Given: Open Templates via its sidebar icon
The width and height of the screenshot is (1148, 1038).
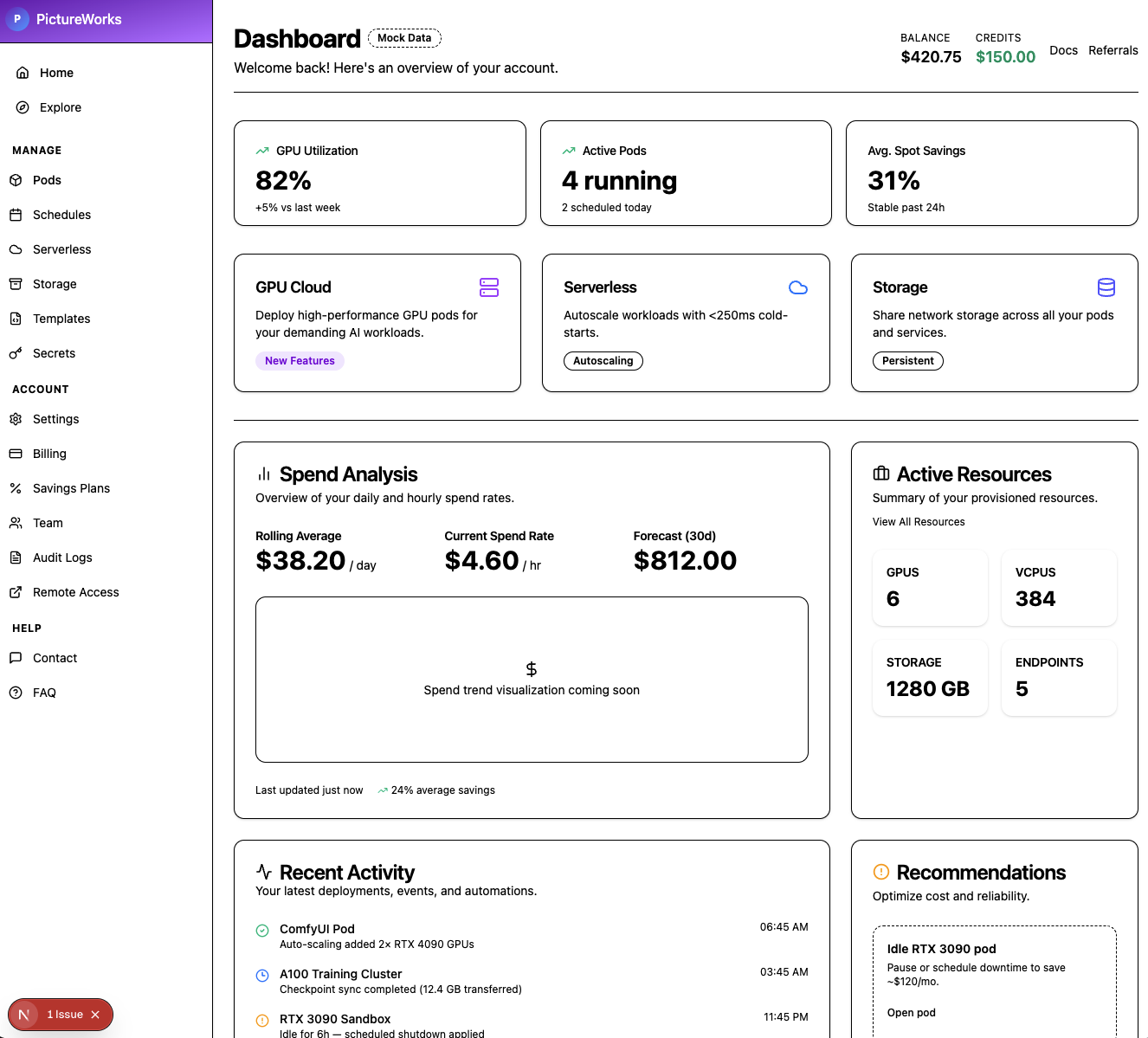Looking at the screenshot, I should (16, 319).
